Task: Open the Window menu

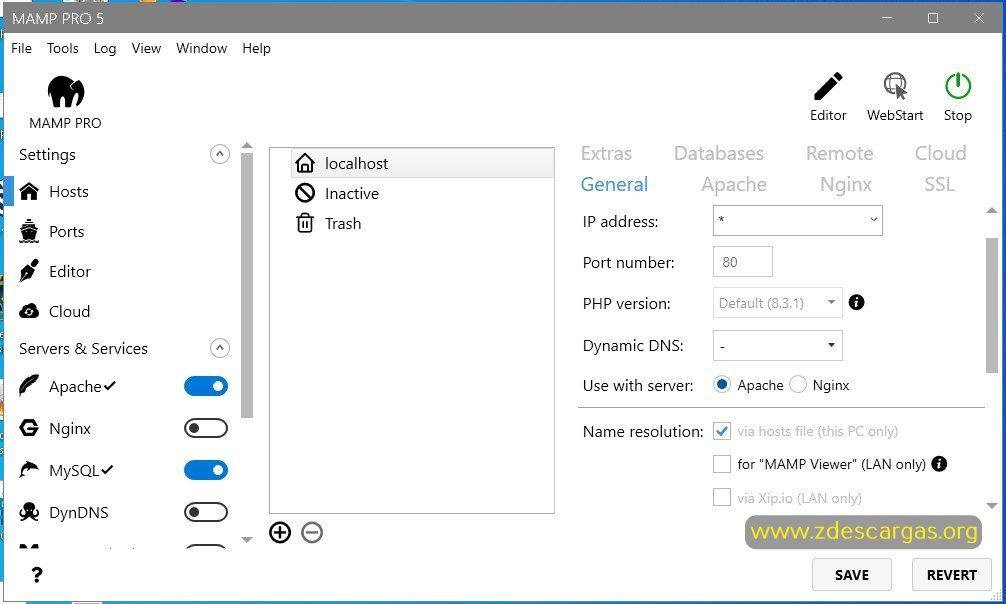Action: pos(201,48)
